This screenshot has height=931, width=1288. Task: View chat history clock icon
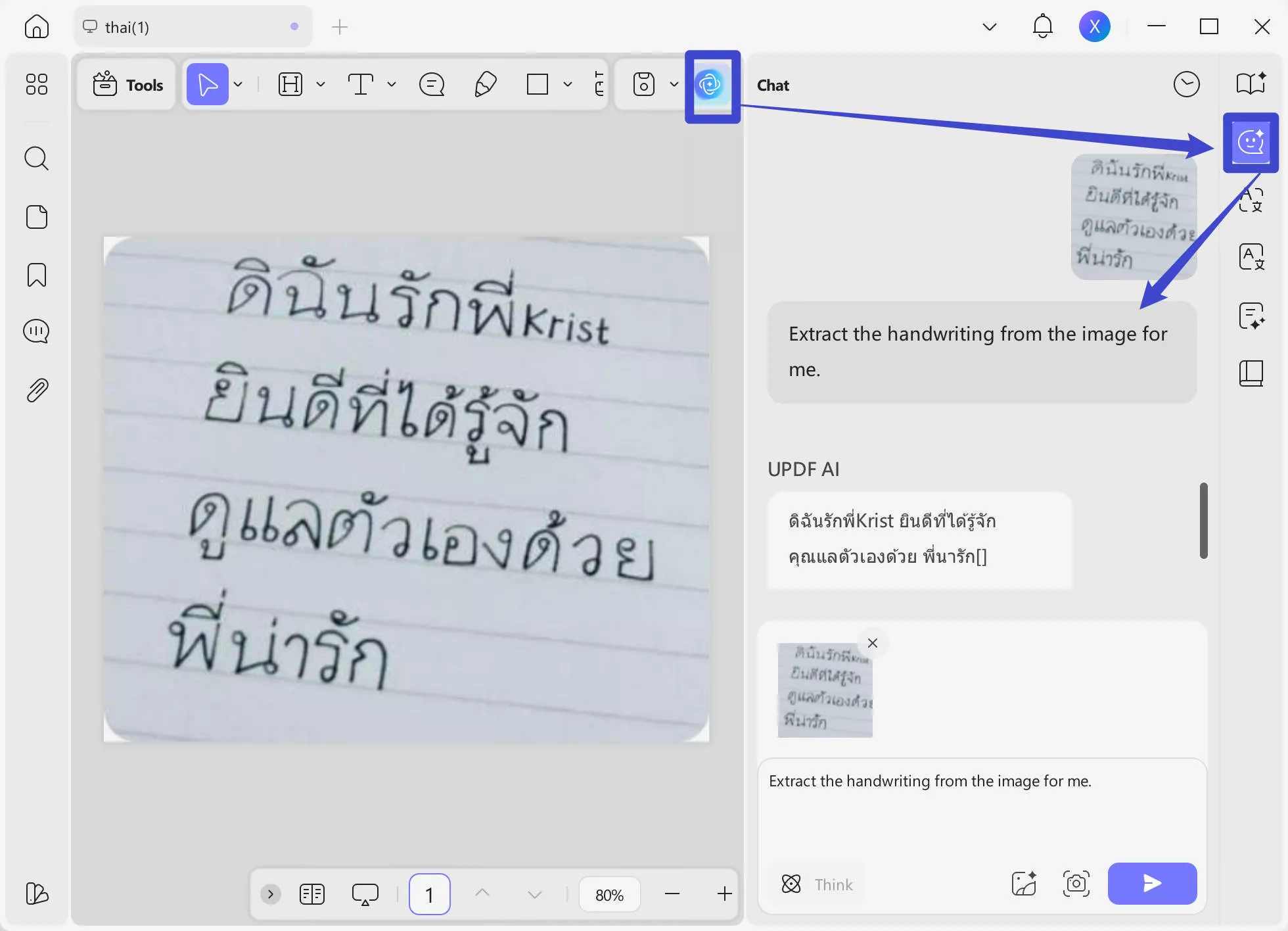click(1186, 84)
